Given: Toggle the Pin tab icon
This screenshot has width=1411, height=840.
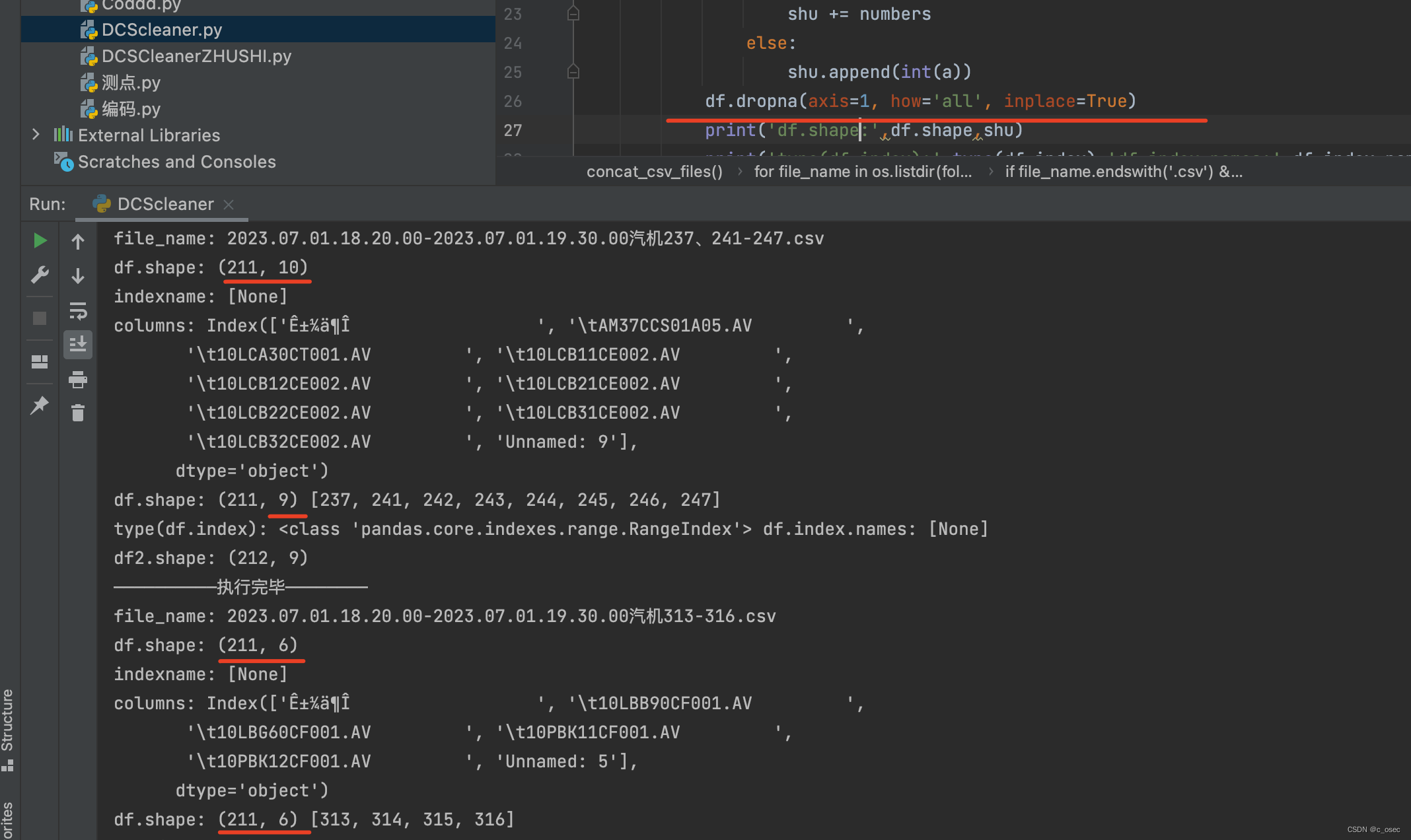Looking at the screenshot, I should point(40,404).
